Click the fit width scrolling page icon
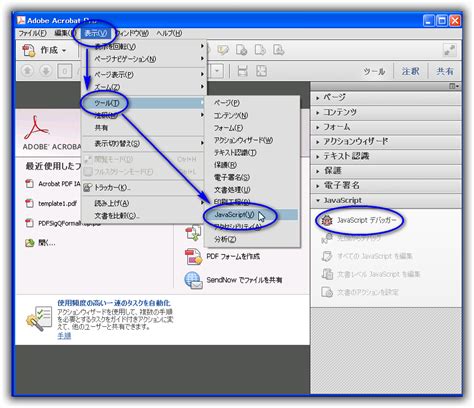This screenshot has height=408, width=474. click(243, 71)
